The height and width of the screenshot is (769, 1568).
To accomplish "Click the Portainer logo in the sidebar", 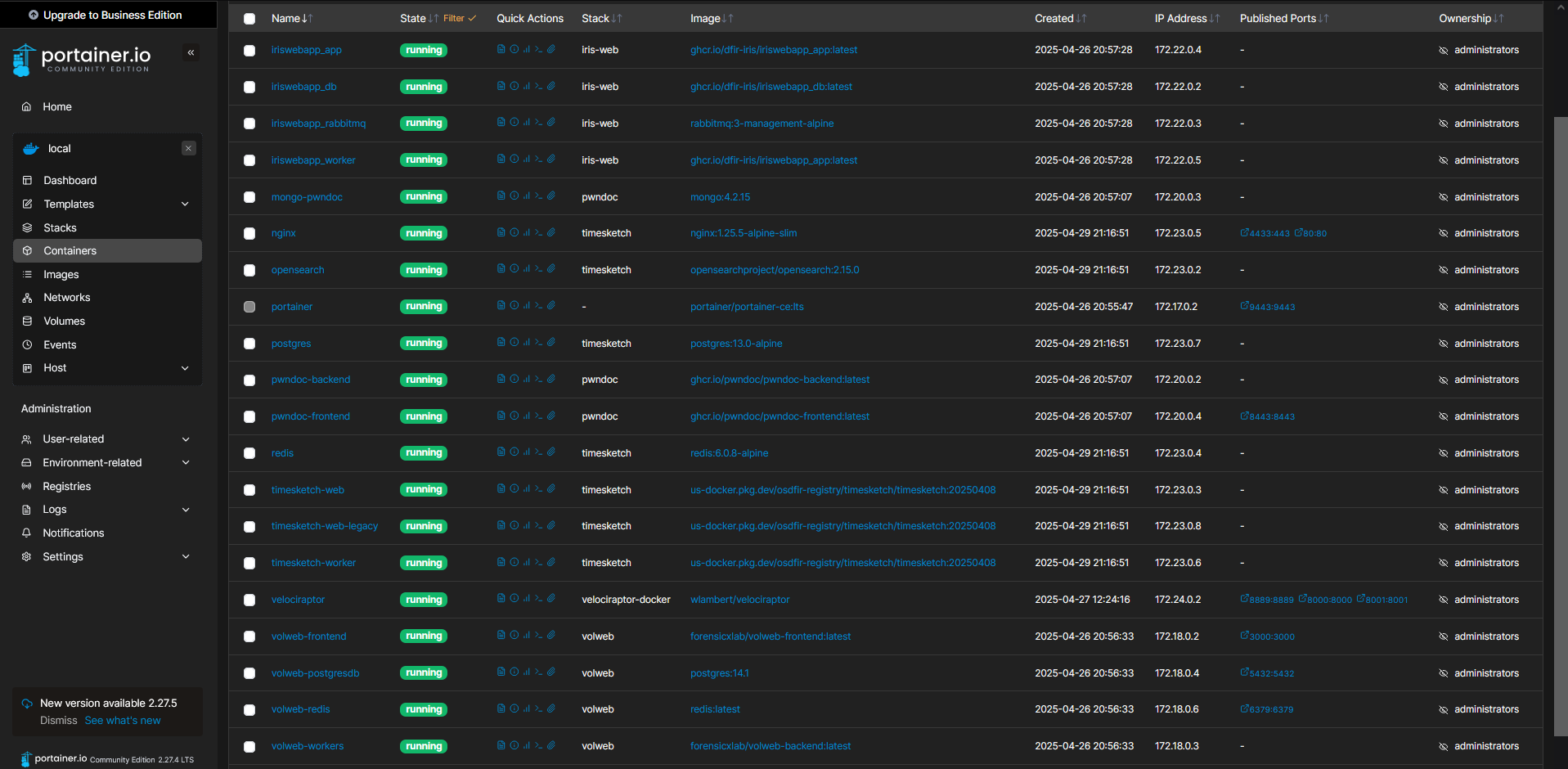I will pyautogui.click(x=82, y=59).
